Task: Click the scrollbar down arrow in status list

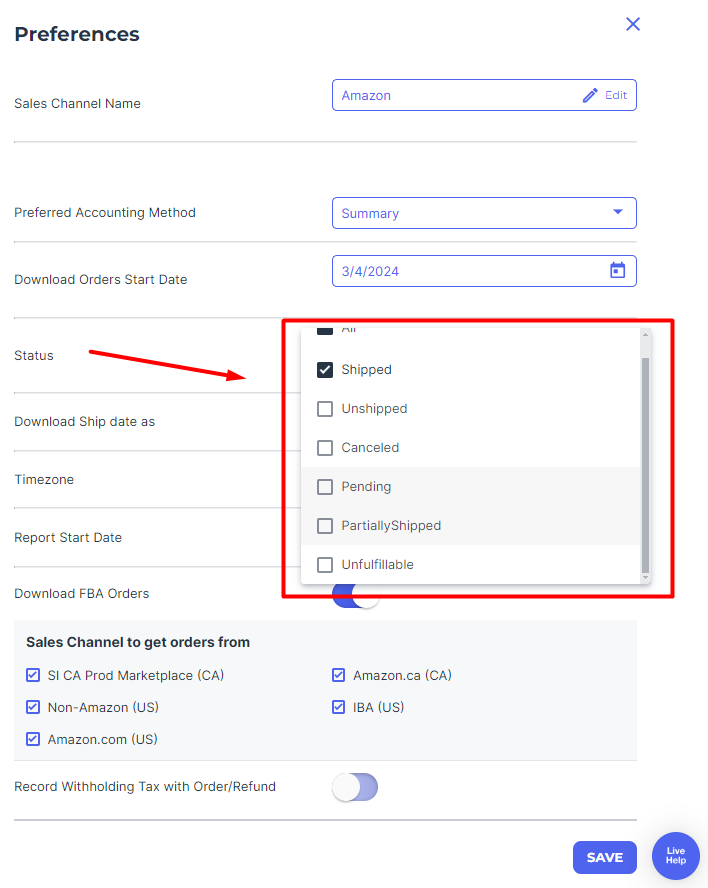Action: [x=645, y=578]
